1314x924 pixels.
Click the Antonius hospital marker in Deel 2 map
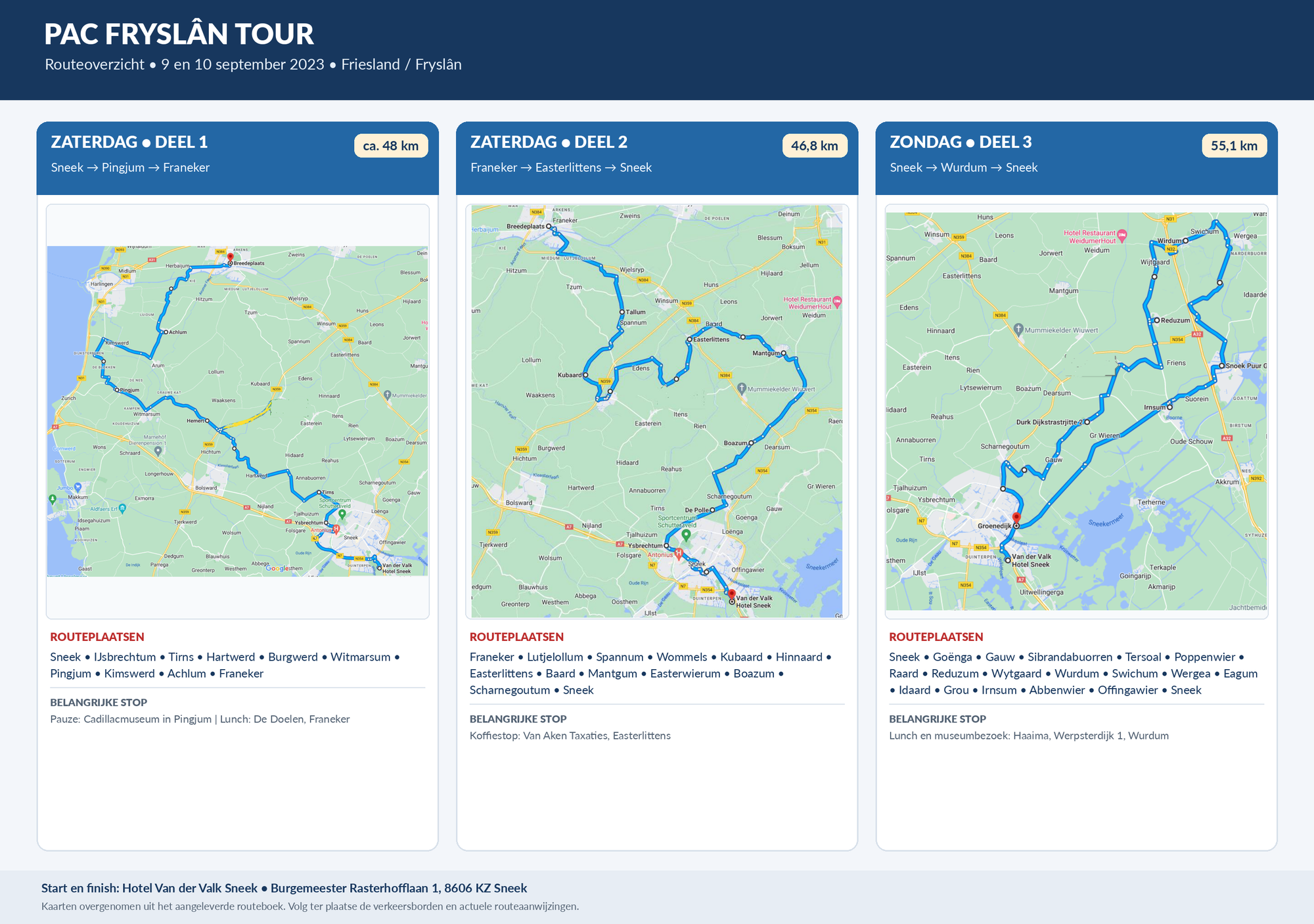(x=679, y=554)
